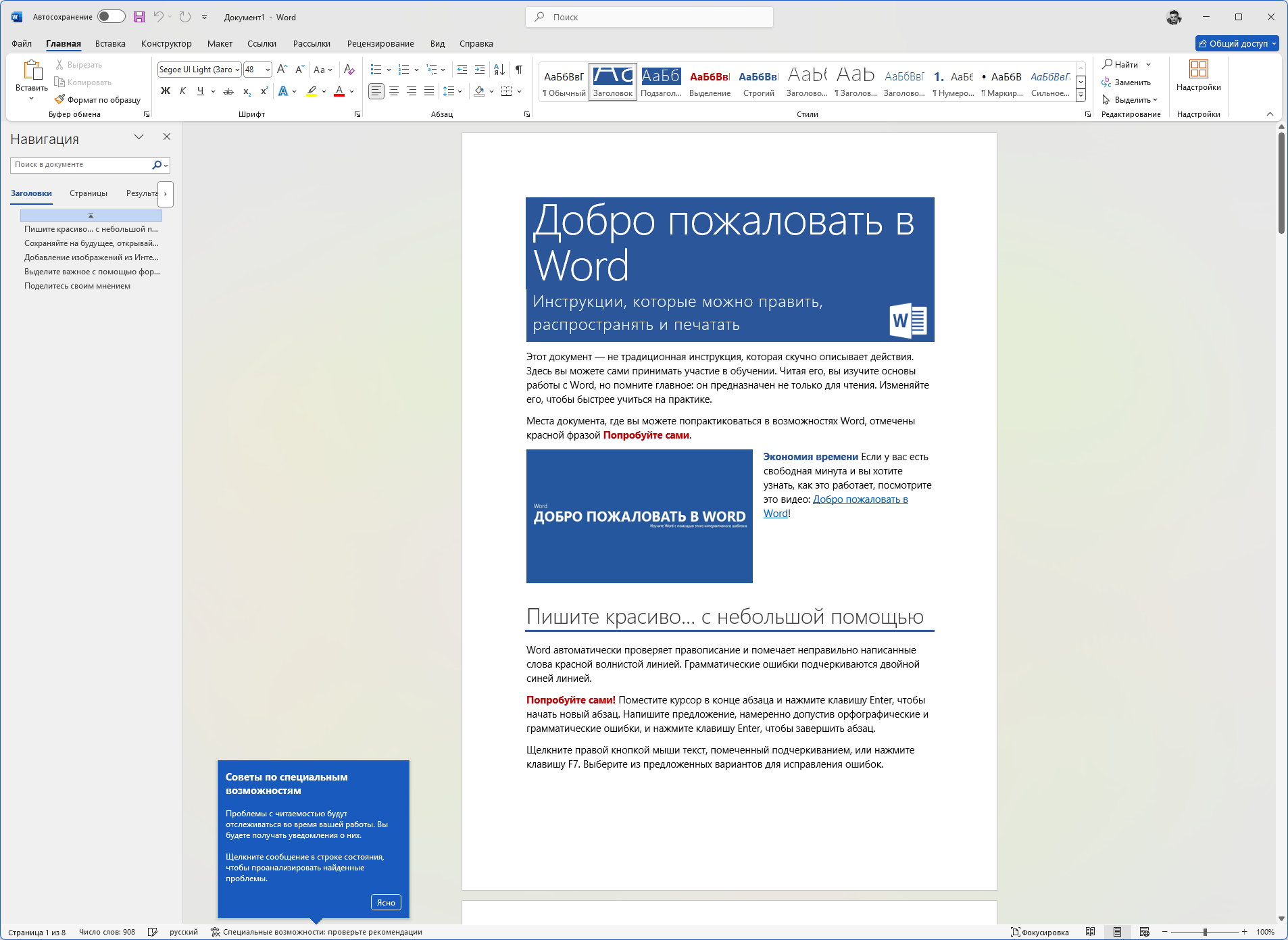Click the Общий доступ (Share) button
1288x940 pixels.
tap(1237, 43)
